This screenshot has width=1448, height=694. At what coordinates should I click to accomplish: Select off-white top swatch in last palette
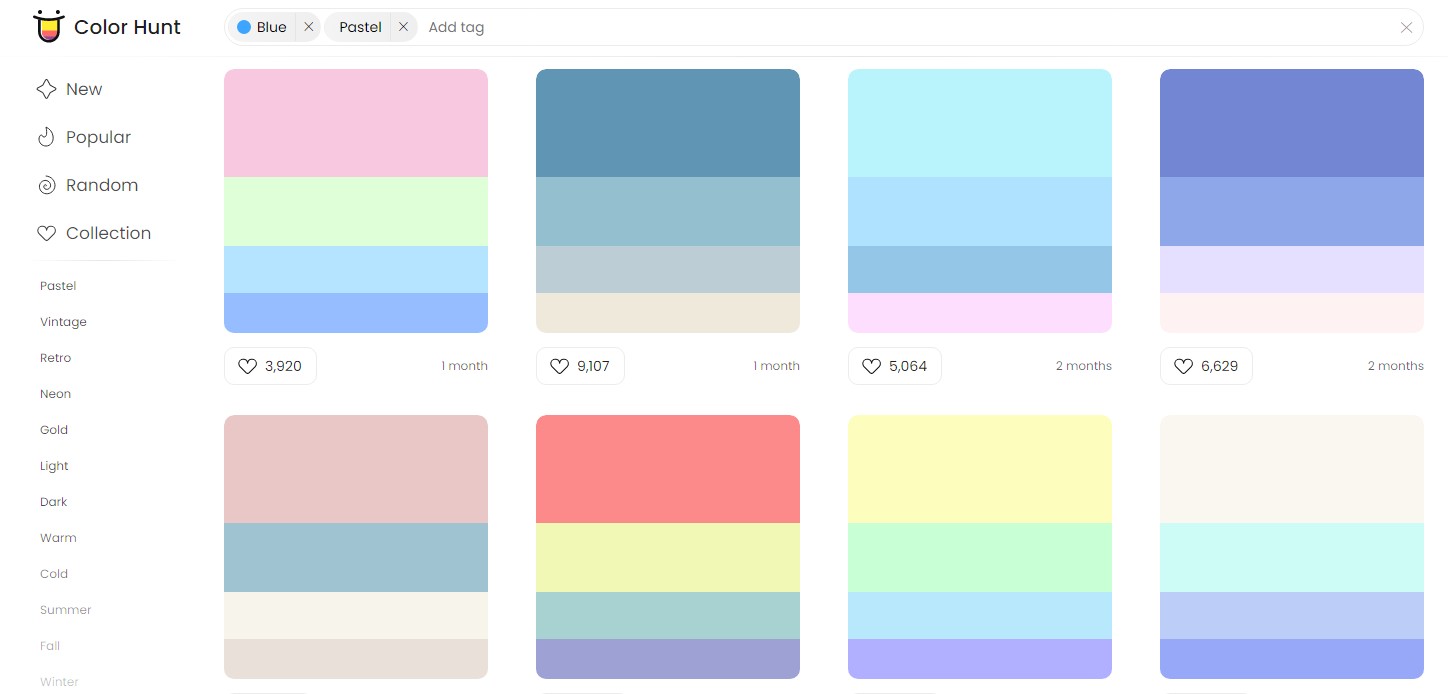coord(1292,469)
